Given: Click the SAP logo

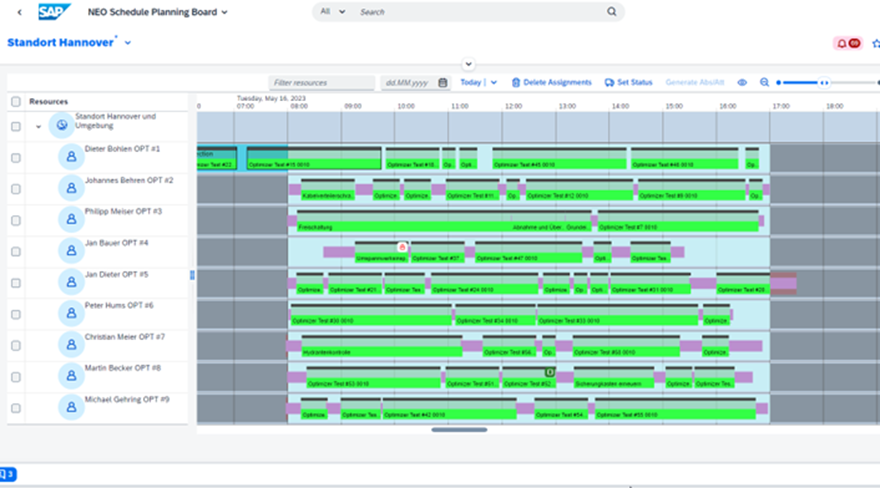Looking at the screenshot, I should pos(54,12).
